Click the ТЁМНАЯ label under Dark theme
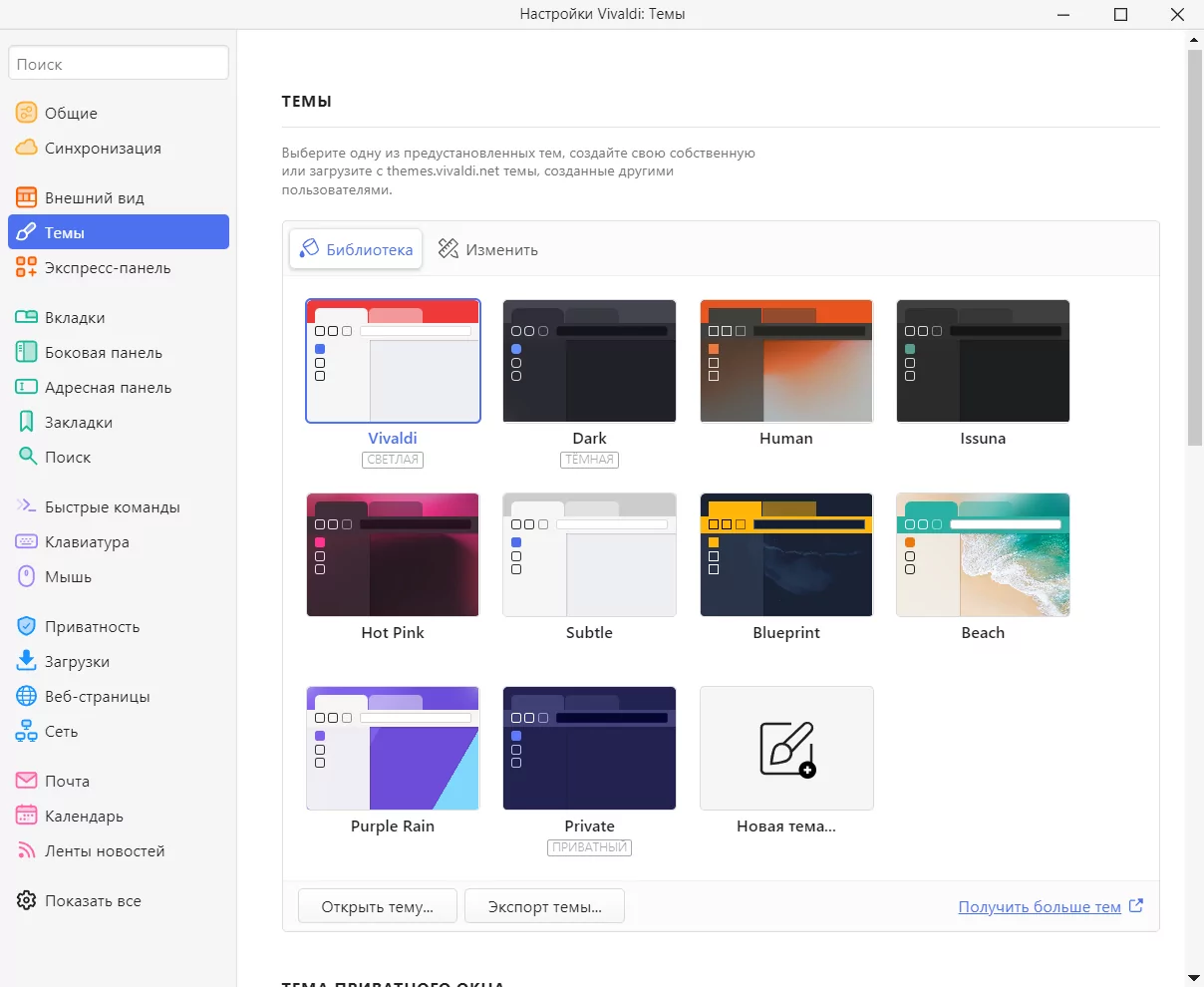This screenshot has width=1204, height=987. click(x=590, y=460)
